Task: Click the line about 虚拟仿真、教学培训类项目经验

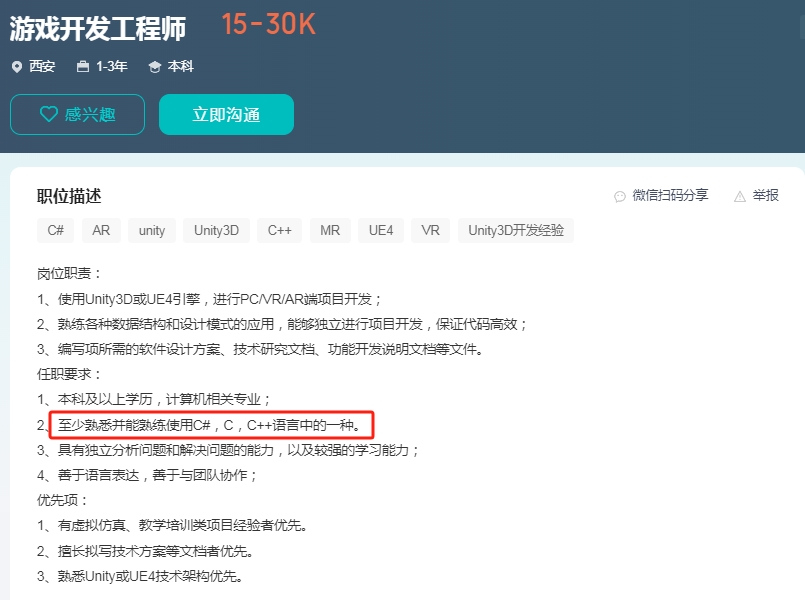Action: [x=172, y=525]
